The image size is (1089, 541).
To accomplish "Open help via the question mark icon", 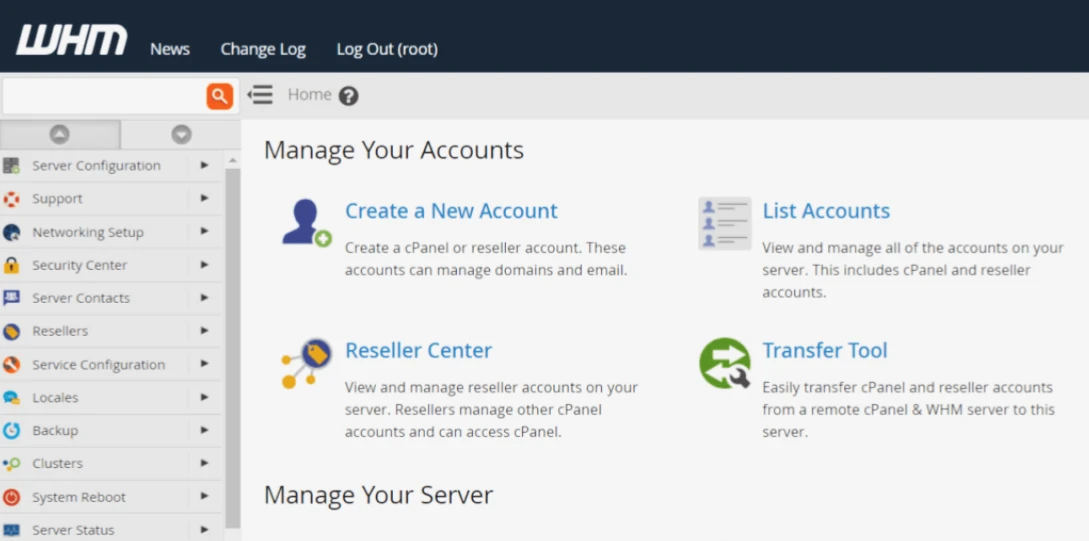I will coord(349,96).
